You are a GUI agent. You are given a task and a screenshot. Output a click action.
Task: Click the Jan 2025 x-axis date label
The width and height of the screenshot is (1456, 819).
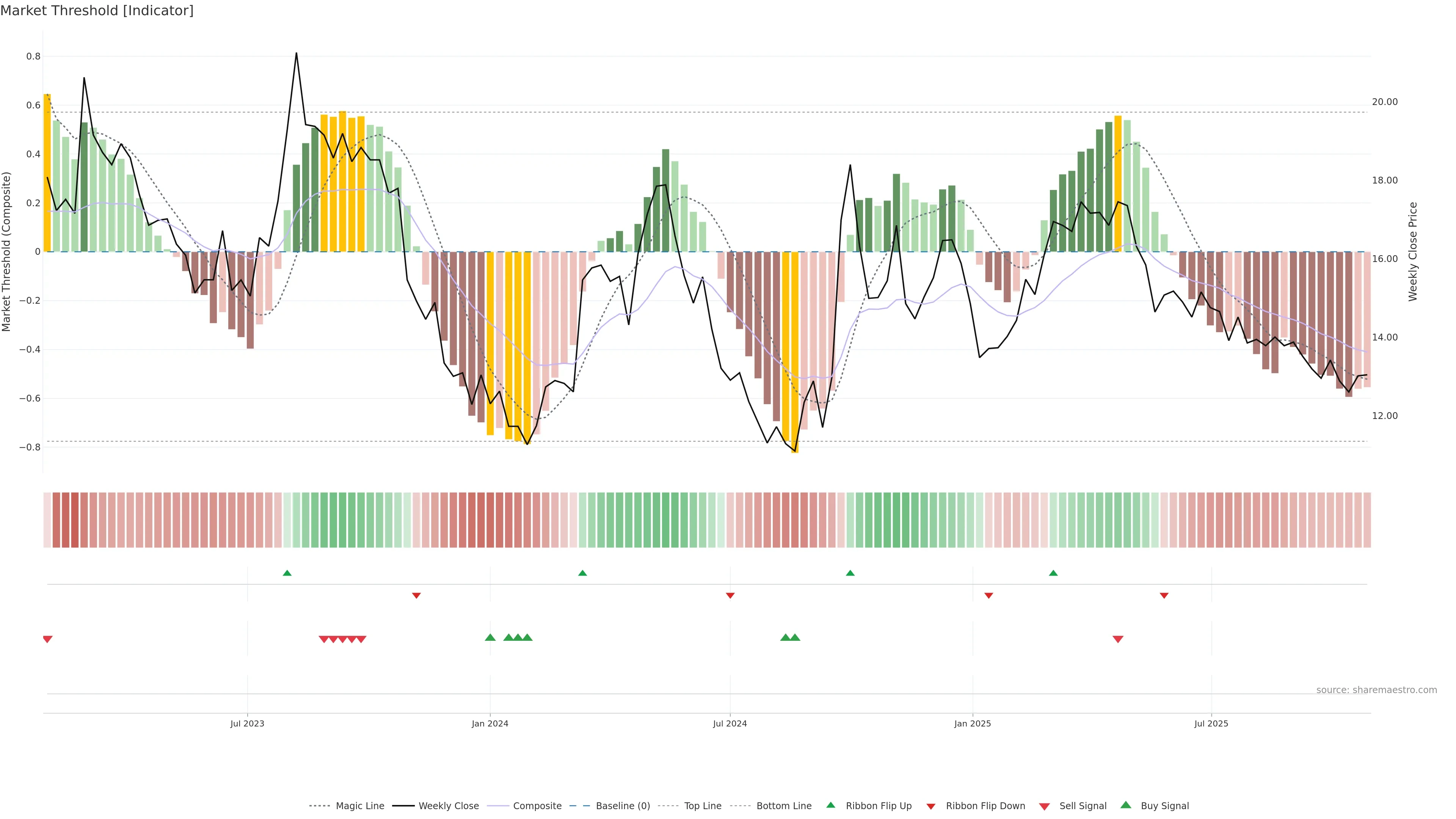(972, 723)
